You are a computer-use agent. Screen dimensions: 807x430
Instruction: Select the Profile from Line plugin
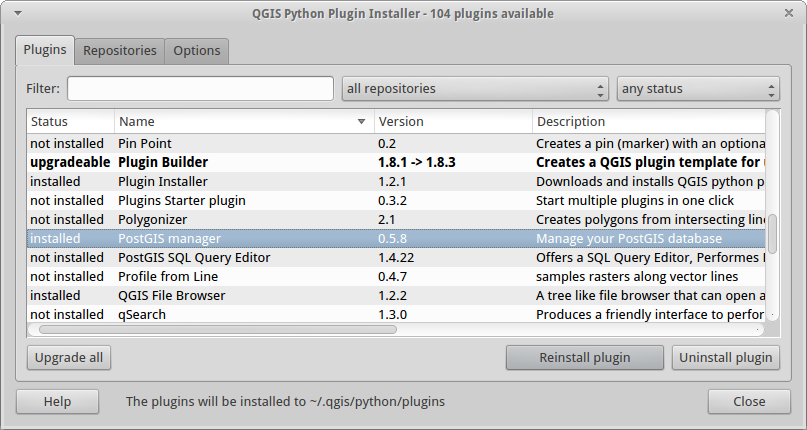396,277
